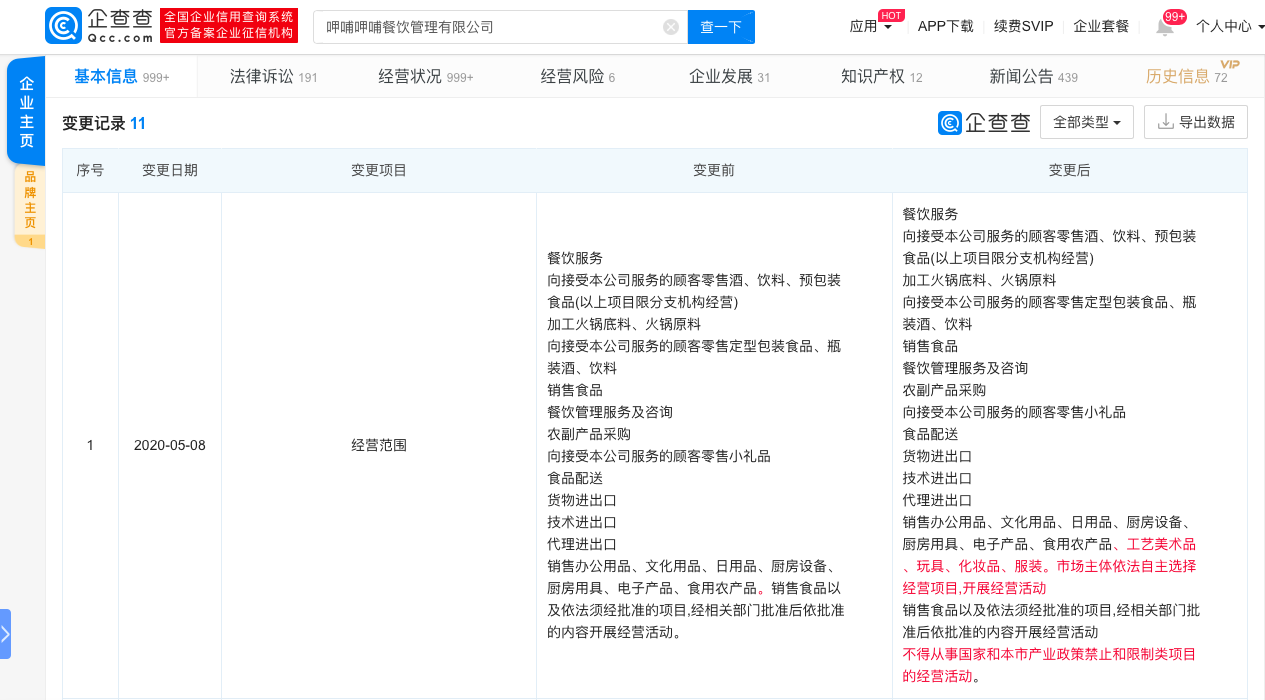
Task: Click the 查一下 search button
Action: pos(721,27)
